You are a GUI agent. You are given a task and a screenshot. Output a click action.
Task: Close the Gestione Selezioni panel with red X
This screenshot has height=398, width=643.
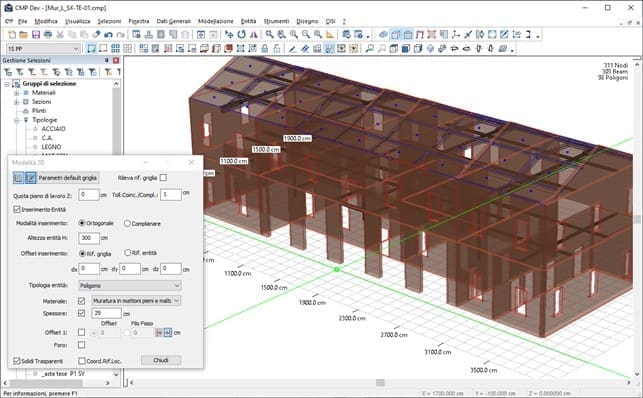(116, 60)
